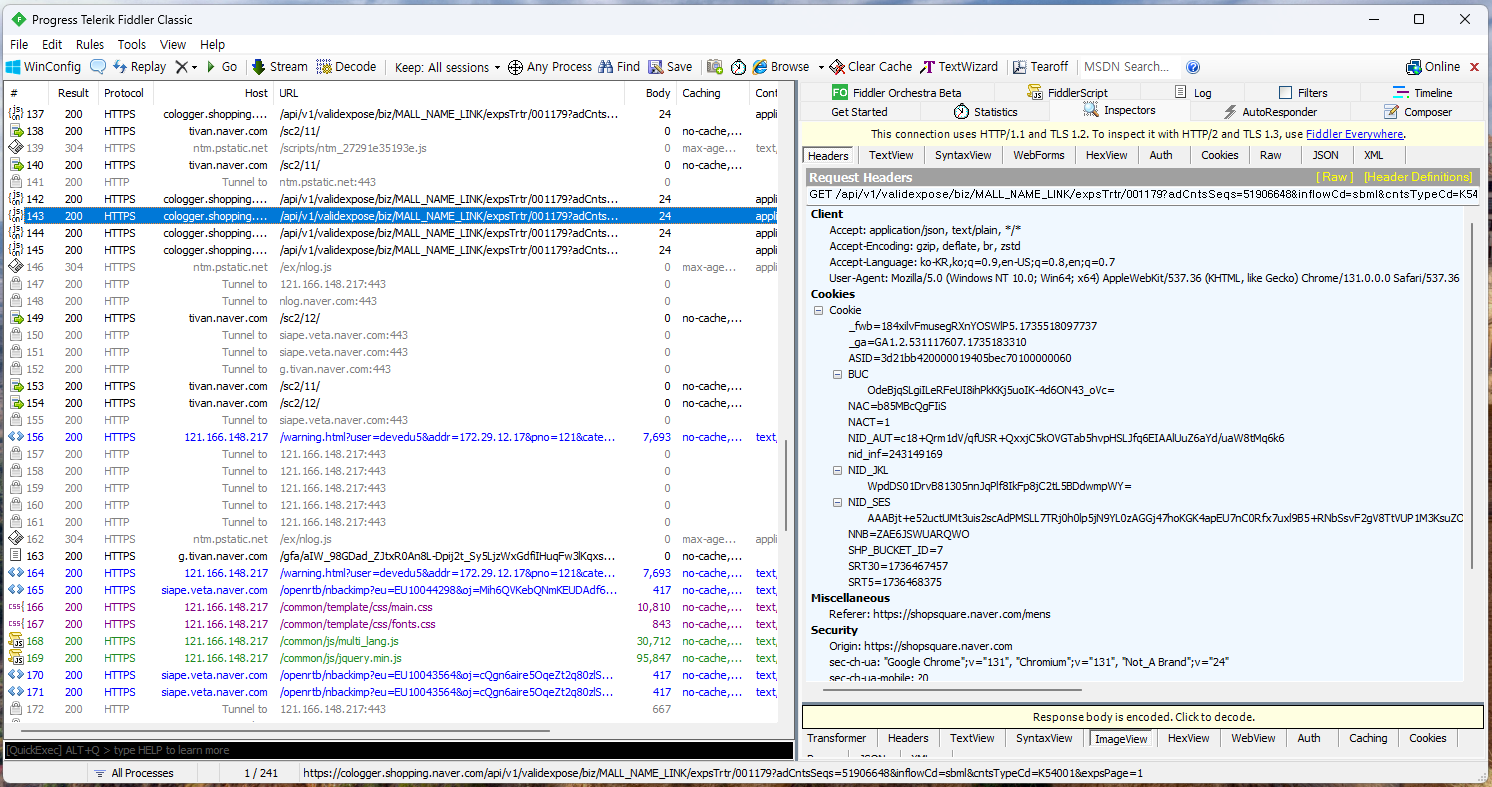Screen dimensions: 1492x787
Task: Select the request TextView inspector tab
Action: click(x=891, y=155)
